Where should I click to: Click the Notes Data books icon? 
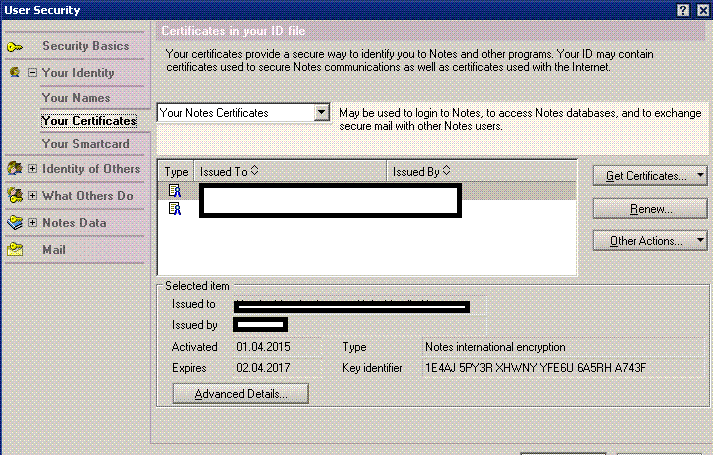pos(14,223)
